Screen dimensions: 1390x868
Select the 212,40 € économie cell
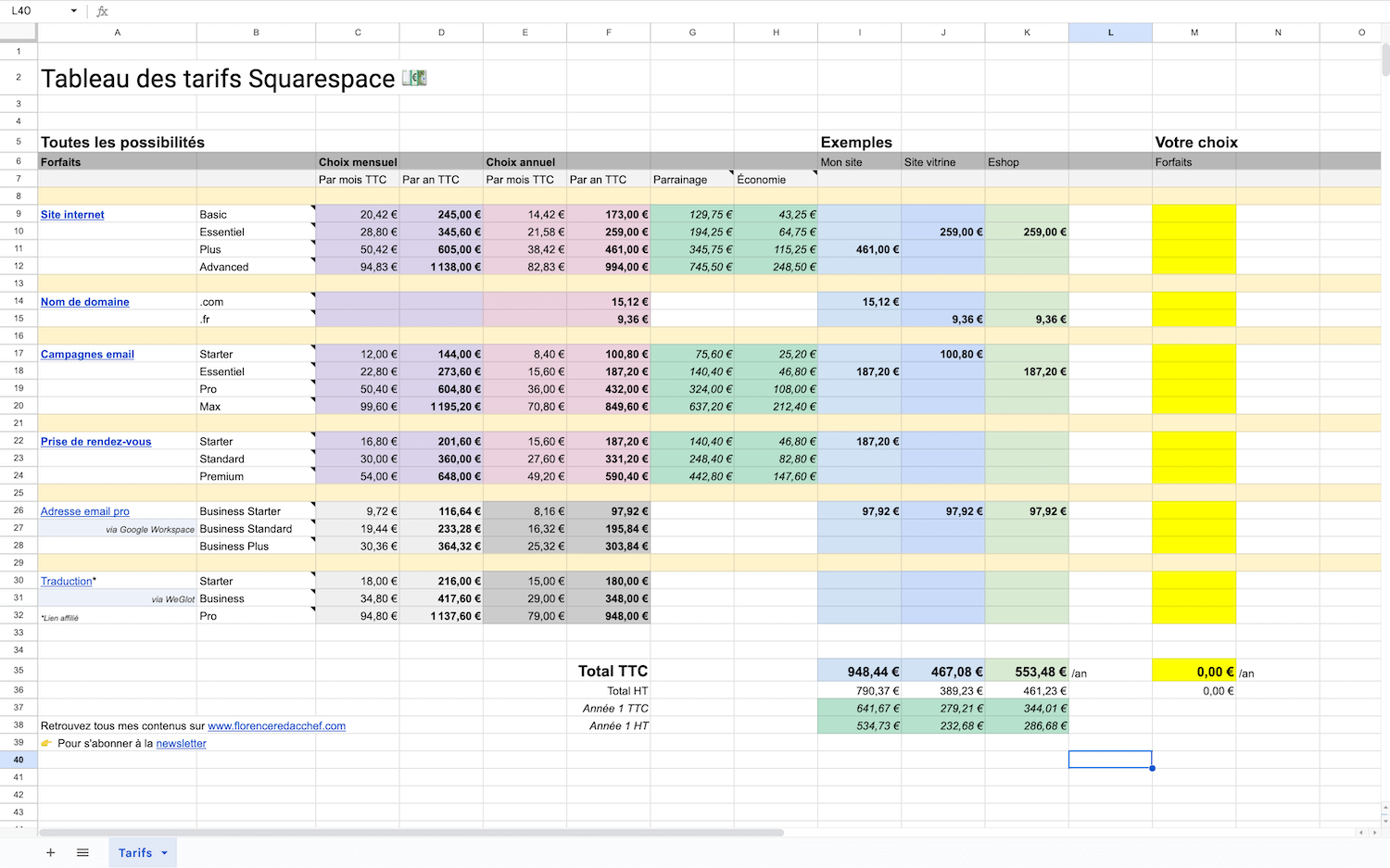coord(776,407)
